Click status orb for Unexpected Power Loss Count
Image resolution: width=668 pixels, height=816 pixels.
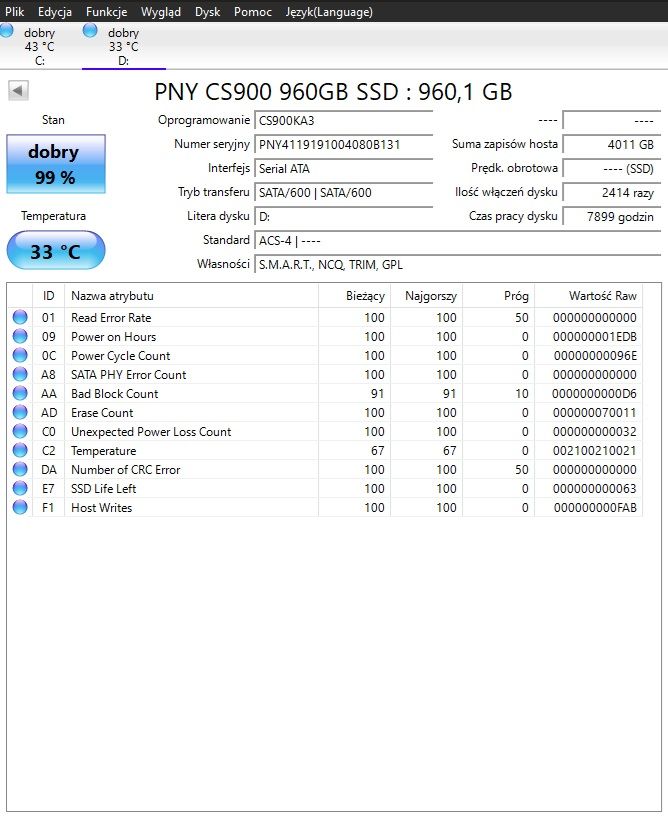(x=20, y=431)
